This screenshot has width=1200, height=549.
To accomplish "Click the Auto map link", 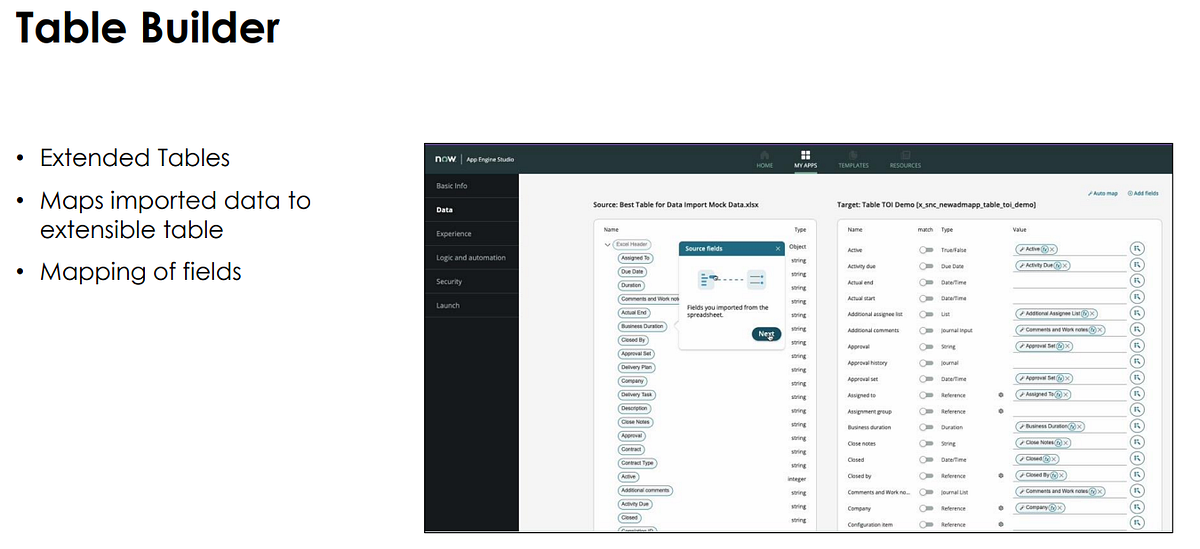I will (x=1101, y=192).
